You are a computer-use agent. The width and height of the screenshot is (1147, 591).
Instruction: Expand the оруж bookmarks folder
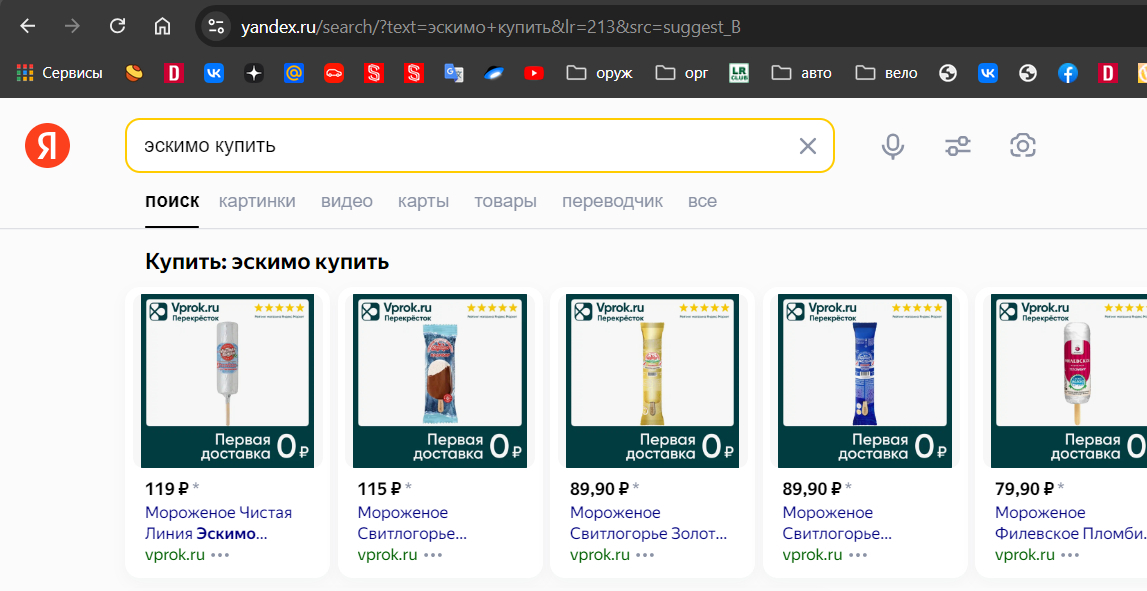[x=599, y=73]
